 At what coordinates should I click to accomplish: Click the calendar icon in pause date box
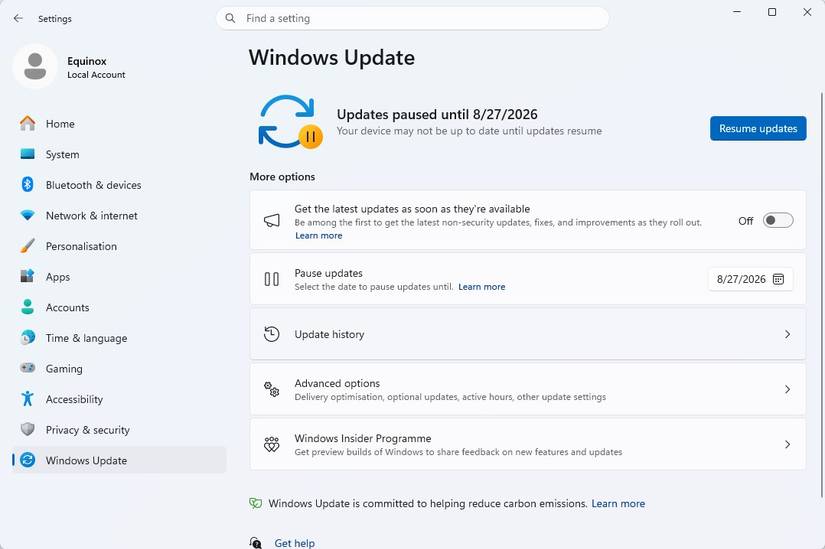coord(778,279)
